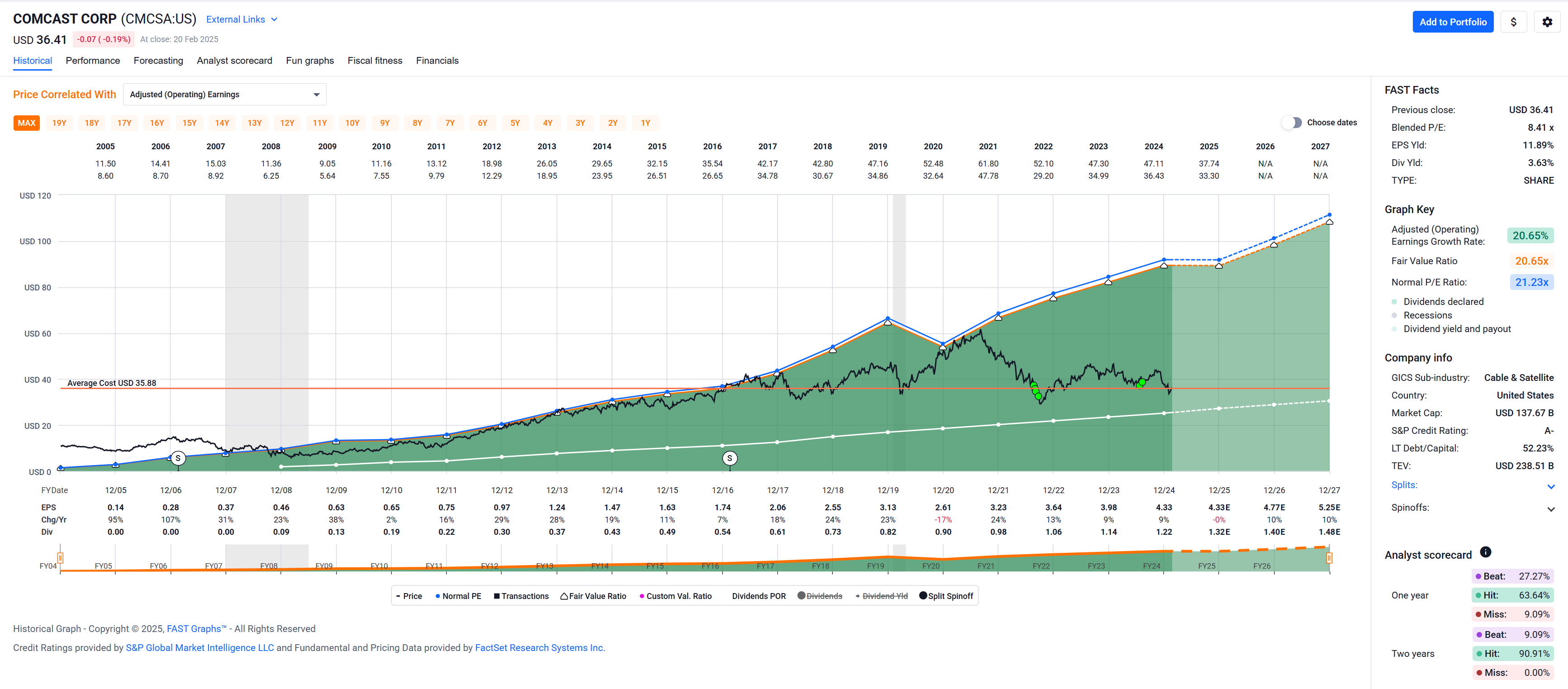Select the MAX time range
1568x689 pixels.
point(26,123)
